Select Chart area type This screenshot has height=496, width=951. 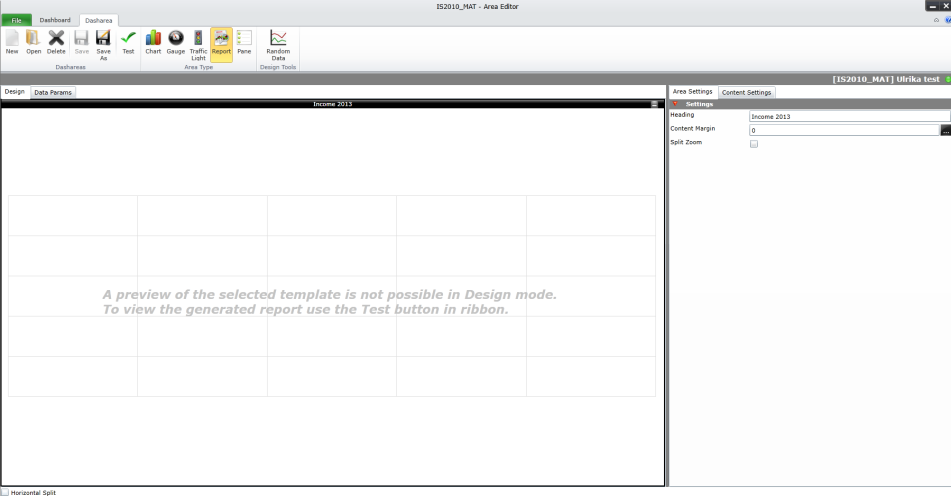(x=153, y=43)
